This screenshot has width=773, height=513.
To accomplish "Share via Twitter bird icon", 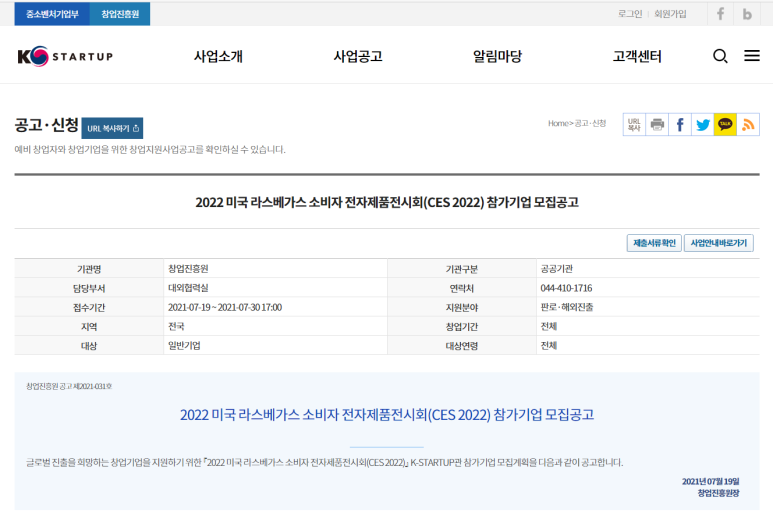I will (x=703, y=125).
